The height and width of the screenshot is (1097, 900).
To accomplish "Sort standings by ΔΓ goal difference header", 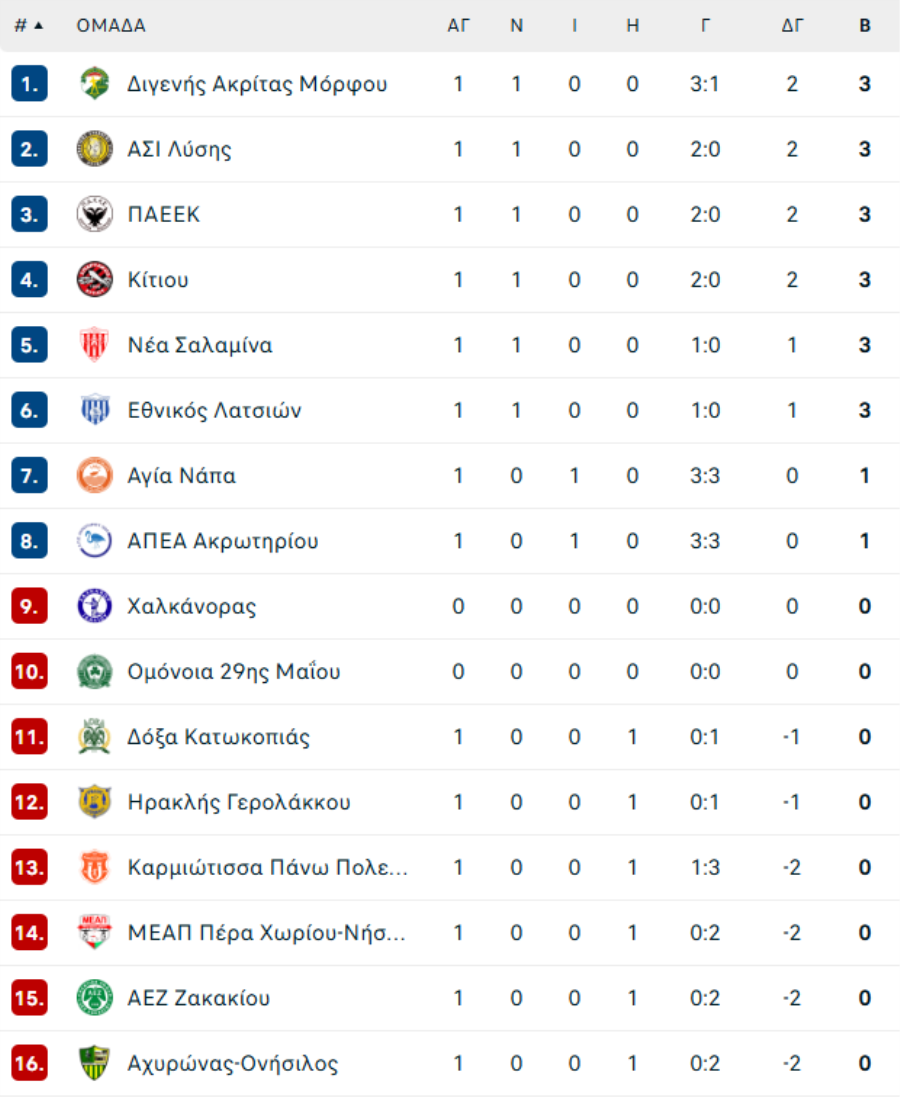I will (792, 26).
